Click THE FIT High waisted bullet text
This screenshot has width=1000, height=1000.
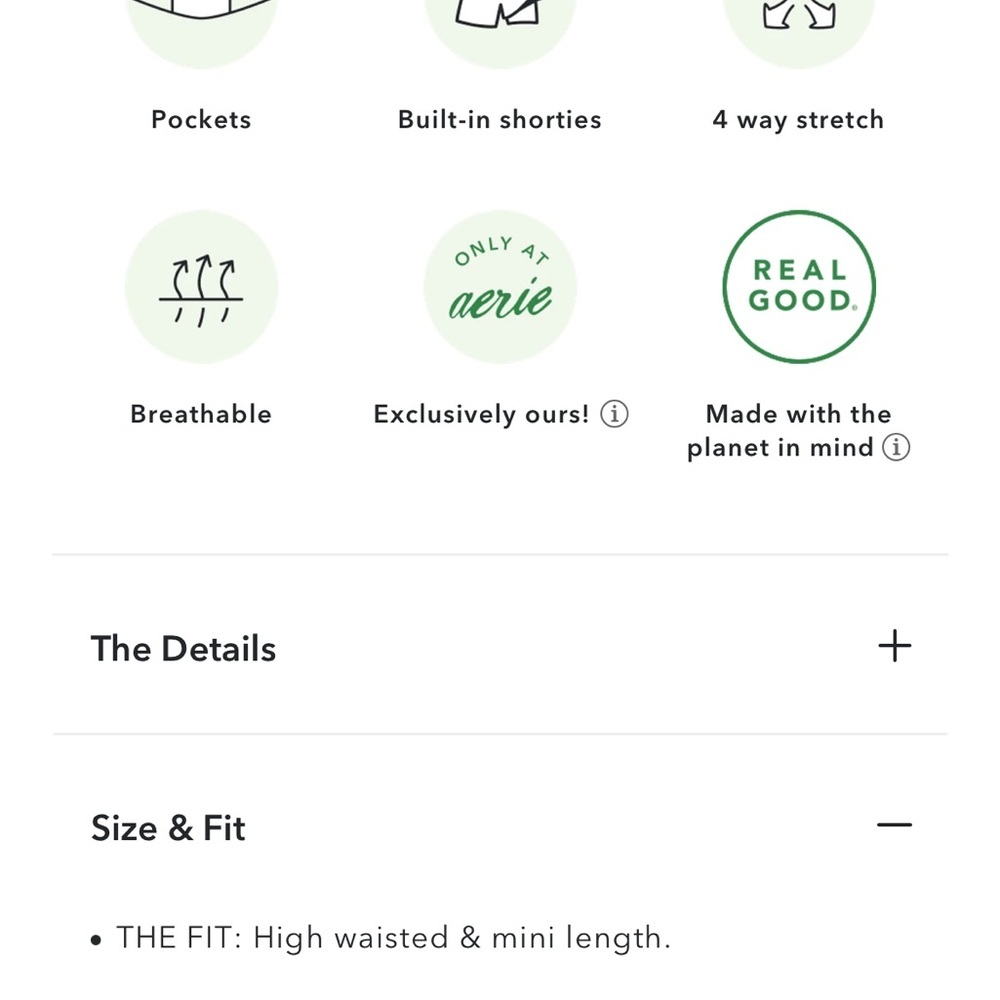point(393,938)
